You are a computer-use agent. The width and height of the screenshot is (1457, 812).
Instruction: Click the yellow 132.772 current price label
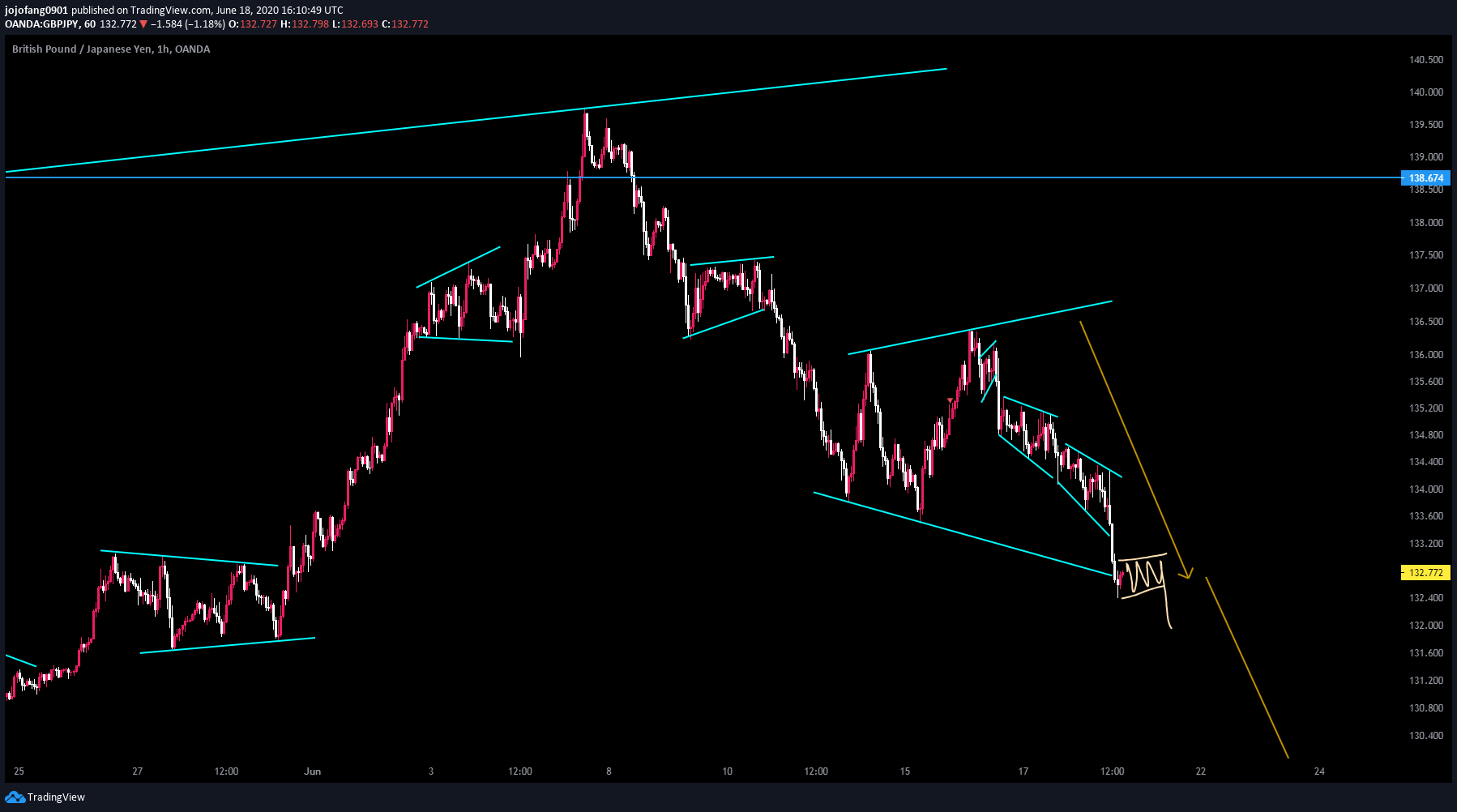tap(1425, 573)
